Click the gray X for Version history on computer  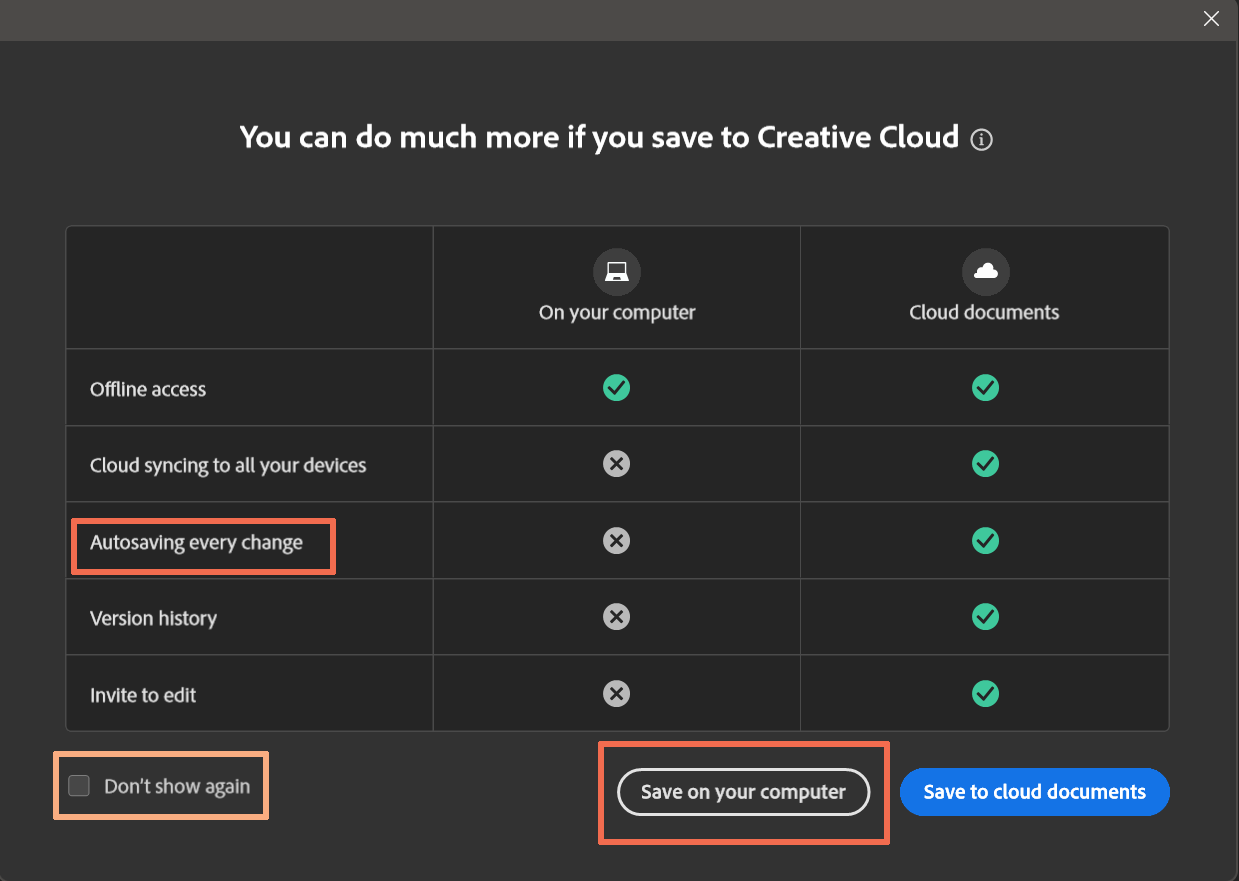[617, 617]
